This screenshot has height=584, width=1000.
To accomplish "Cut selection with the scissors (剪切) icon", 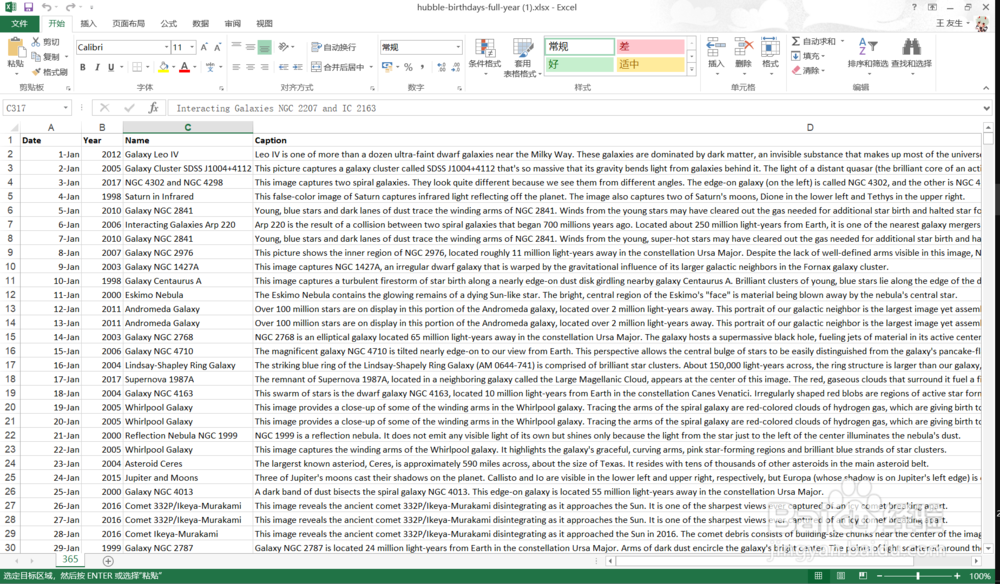I will click(36, 42).
